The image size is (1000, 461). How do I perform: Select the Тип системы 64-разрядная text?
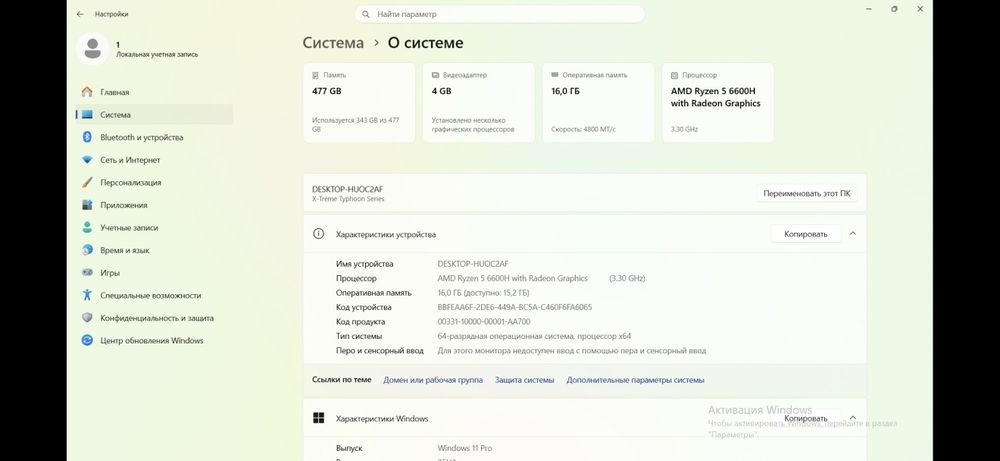pos(534,336)
